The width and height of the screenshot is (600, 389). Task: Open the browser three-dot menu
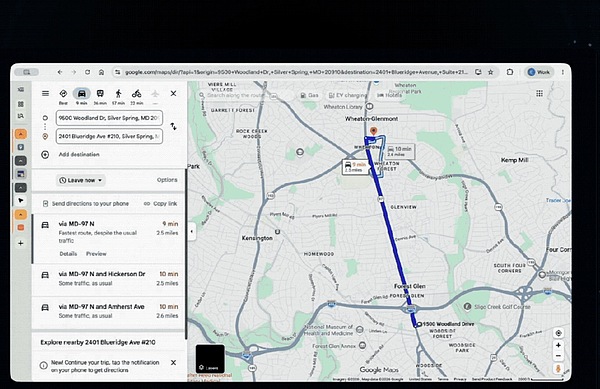pyautogui.click(x=562, y=72)
